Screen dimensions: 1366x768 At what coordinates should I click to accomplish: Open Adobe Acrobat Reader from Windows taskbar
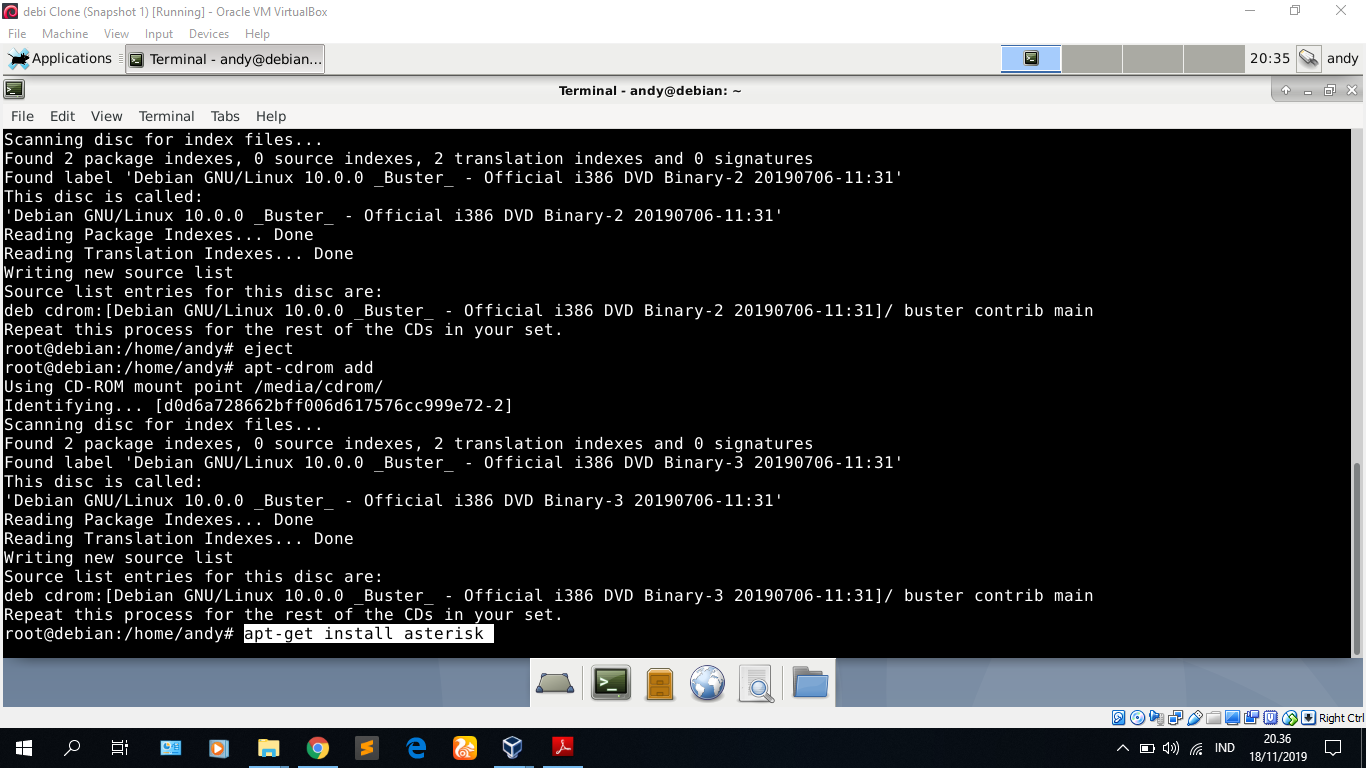(562, 748)
